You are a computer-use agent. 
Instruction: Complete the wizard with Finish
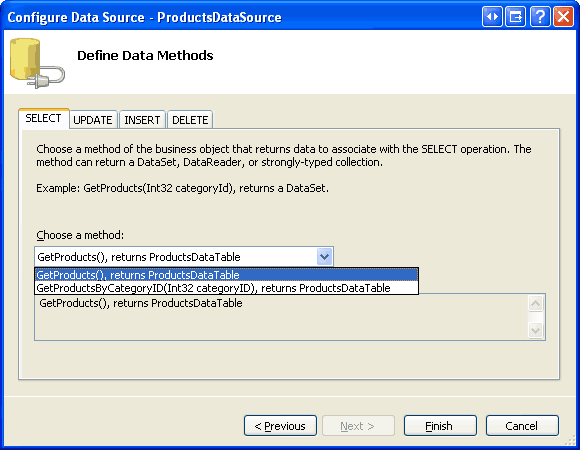(440, 426)
